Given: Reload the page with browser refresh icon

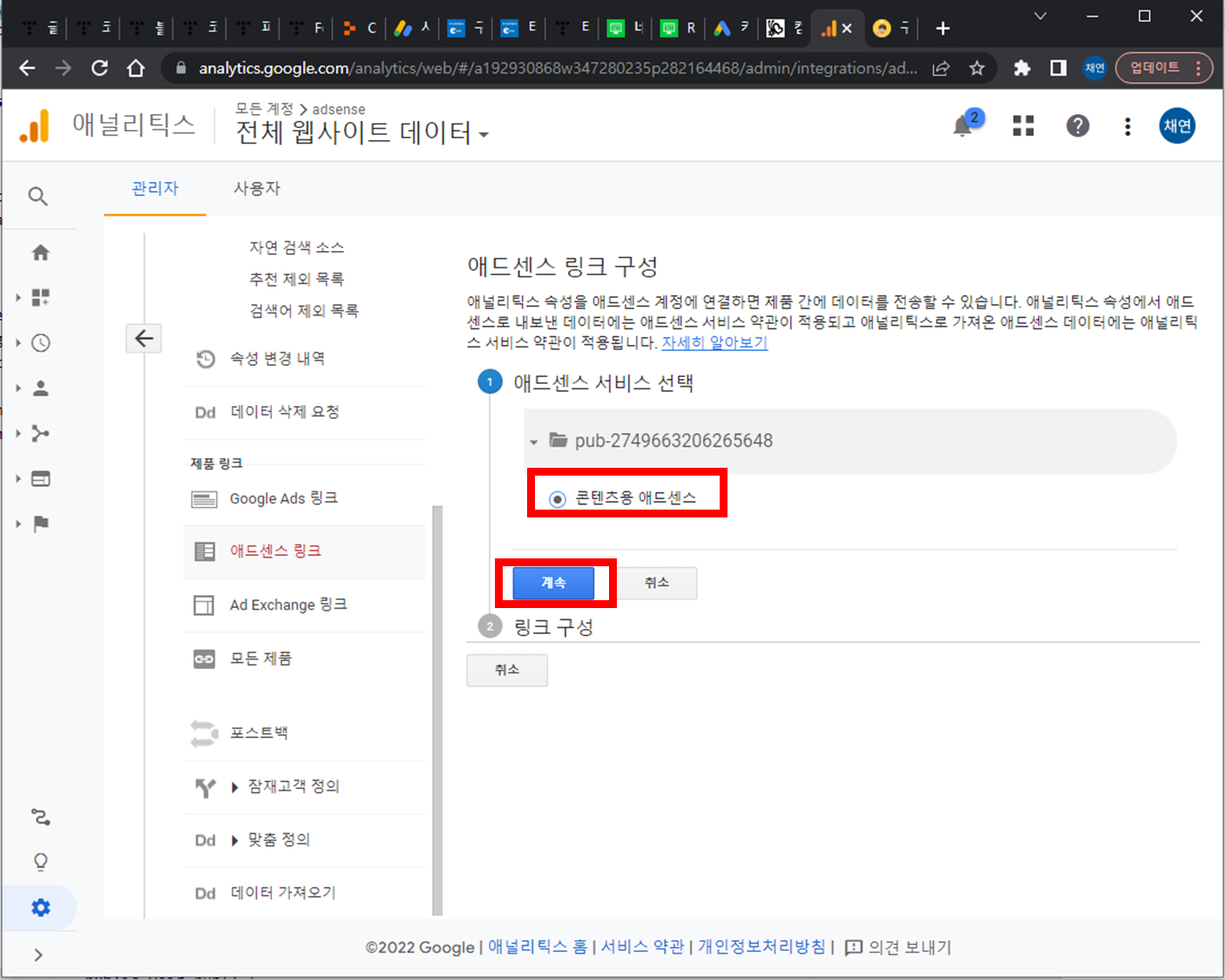Looking at the screenshot, I should (x=99, y=68).
